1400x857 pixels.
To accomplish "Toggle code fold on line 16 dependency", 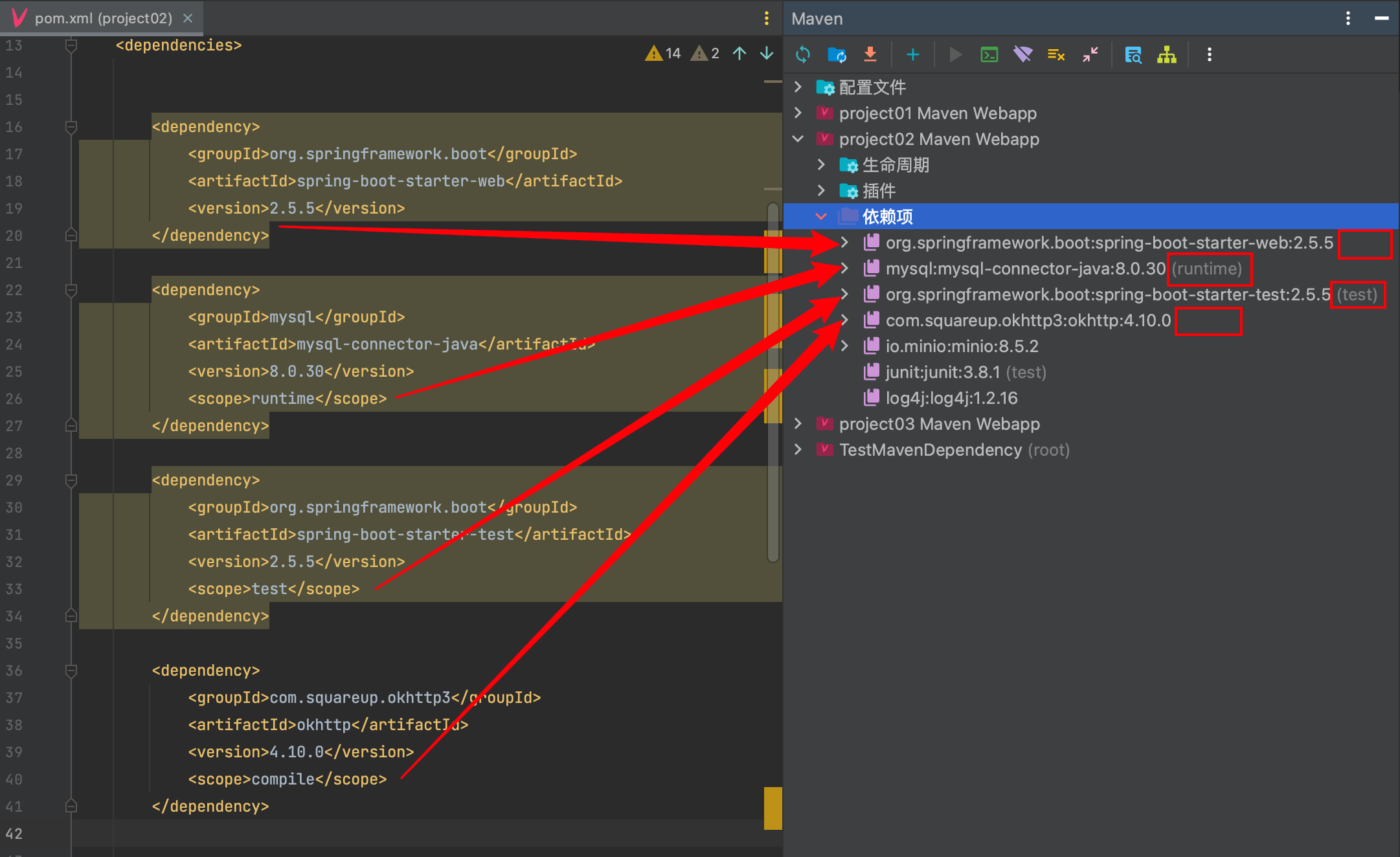I will tap(71, 127).
